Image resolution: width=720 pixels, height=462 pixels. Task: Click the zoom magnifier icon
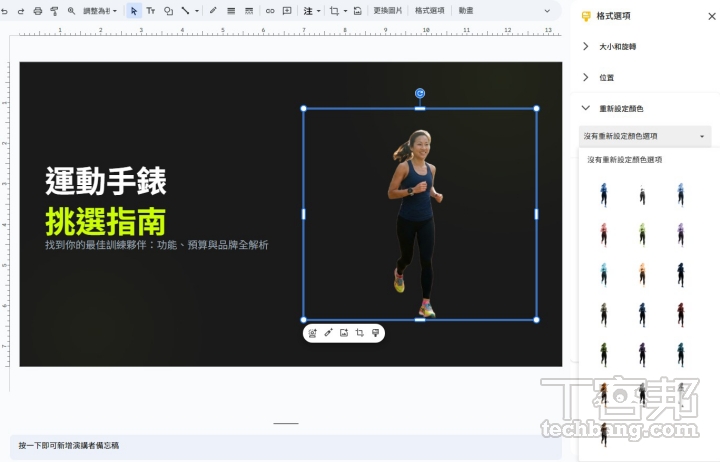click(x=71, y=11)
